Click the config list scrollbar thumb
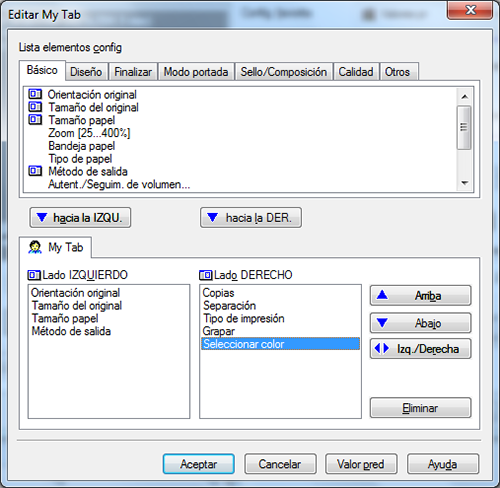This screenshot has height=488, width=500. [x=464, y=127]
